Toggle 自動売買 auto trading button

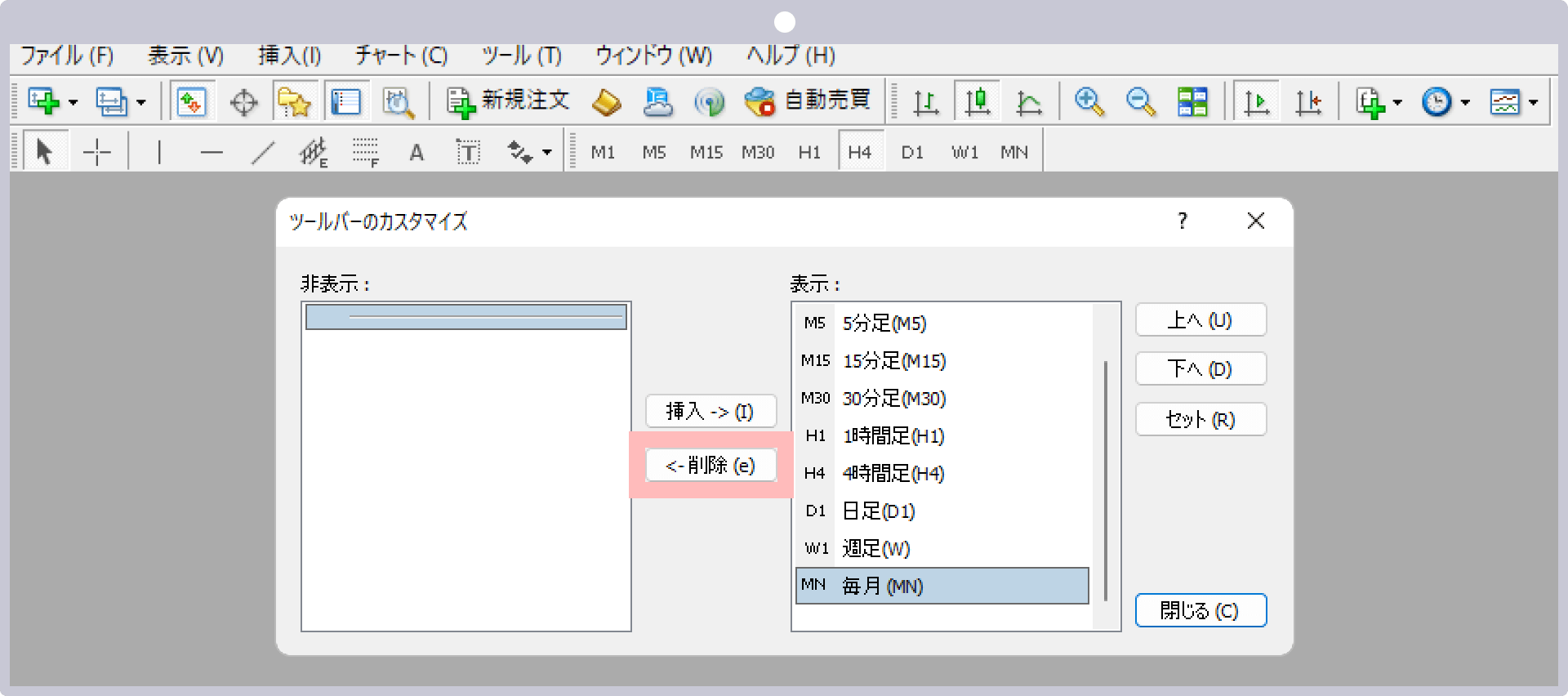(807, 101)
